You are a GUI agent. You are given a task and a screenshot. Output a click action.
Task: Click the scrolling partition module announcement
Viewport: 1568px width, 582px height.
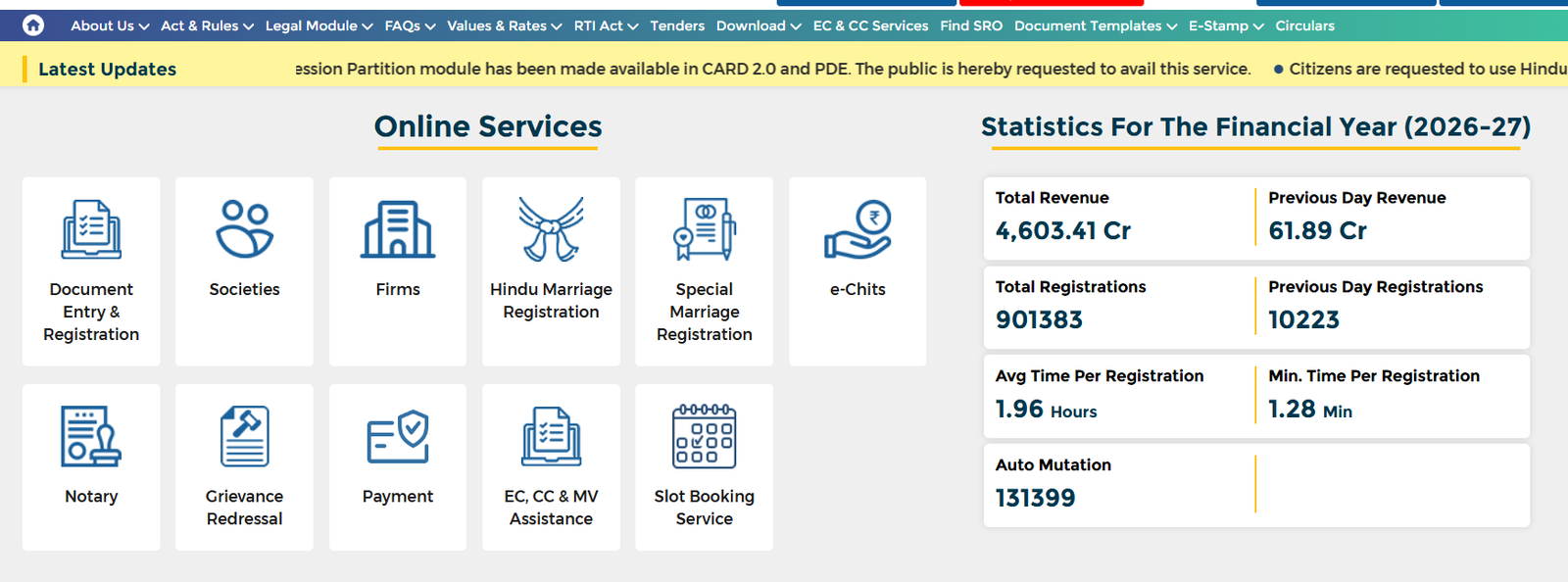pyautogui.click(x=773, y=69)
